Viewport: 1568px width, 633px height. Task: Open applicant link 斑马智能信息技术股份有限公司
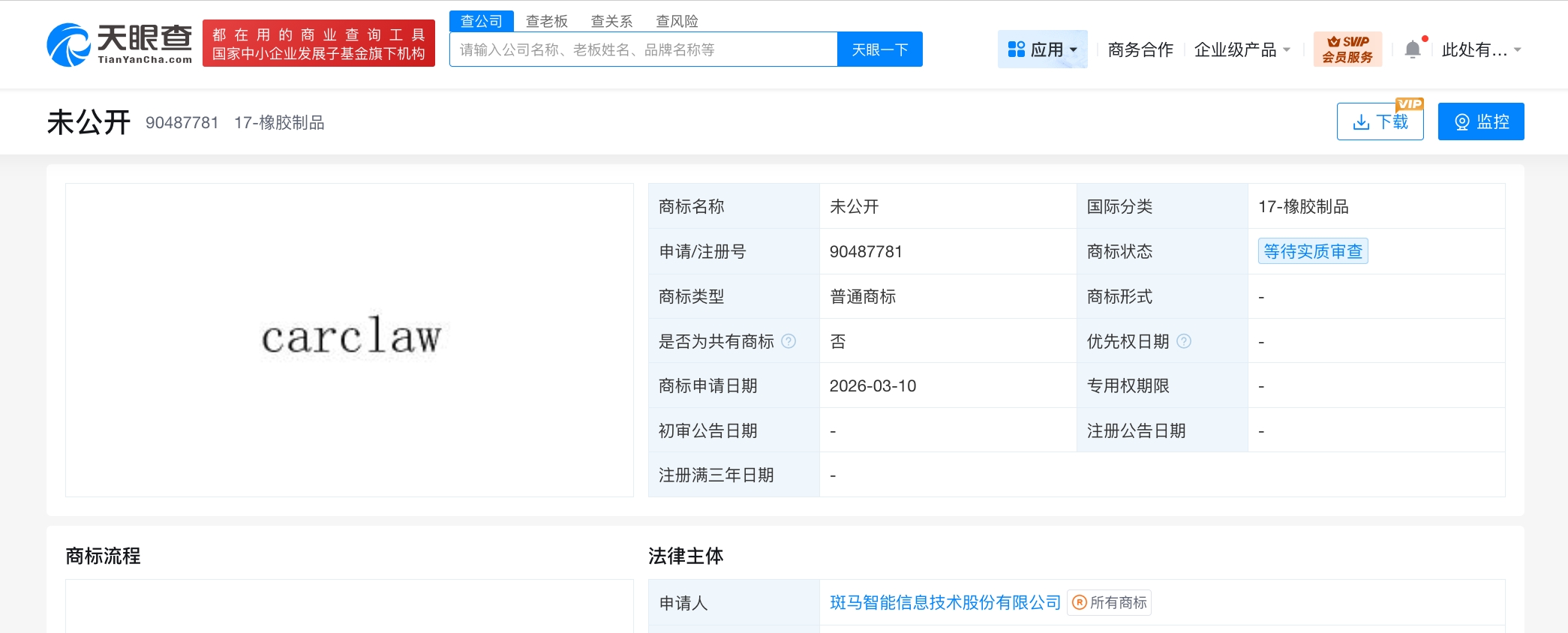click(945, 602)
